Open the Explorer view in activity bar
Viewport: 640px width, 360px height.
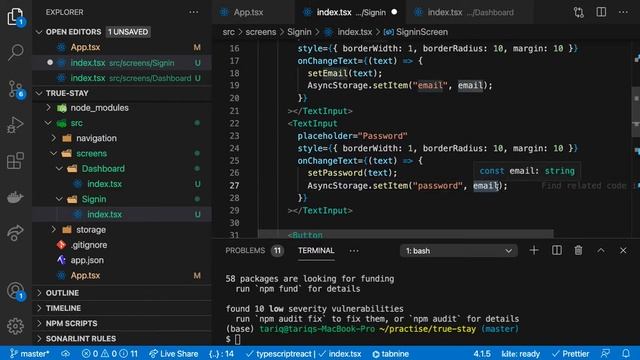pos(16,16)
